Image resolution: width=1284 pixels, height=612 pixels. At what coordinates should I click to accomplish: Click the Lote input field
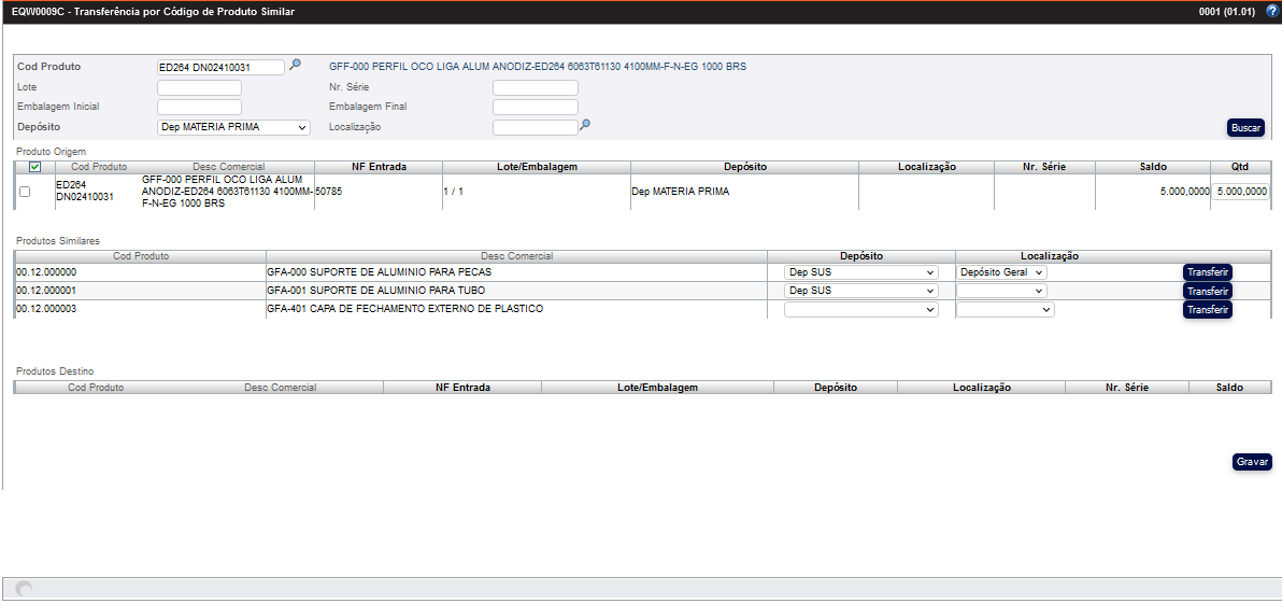[199, 88]
